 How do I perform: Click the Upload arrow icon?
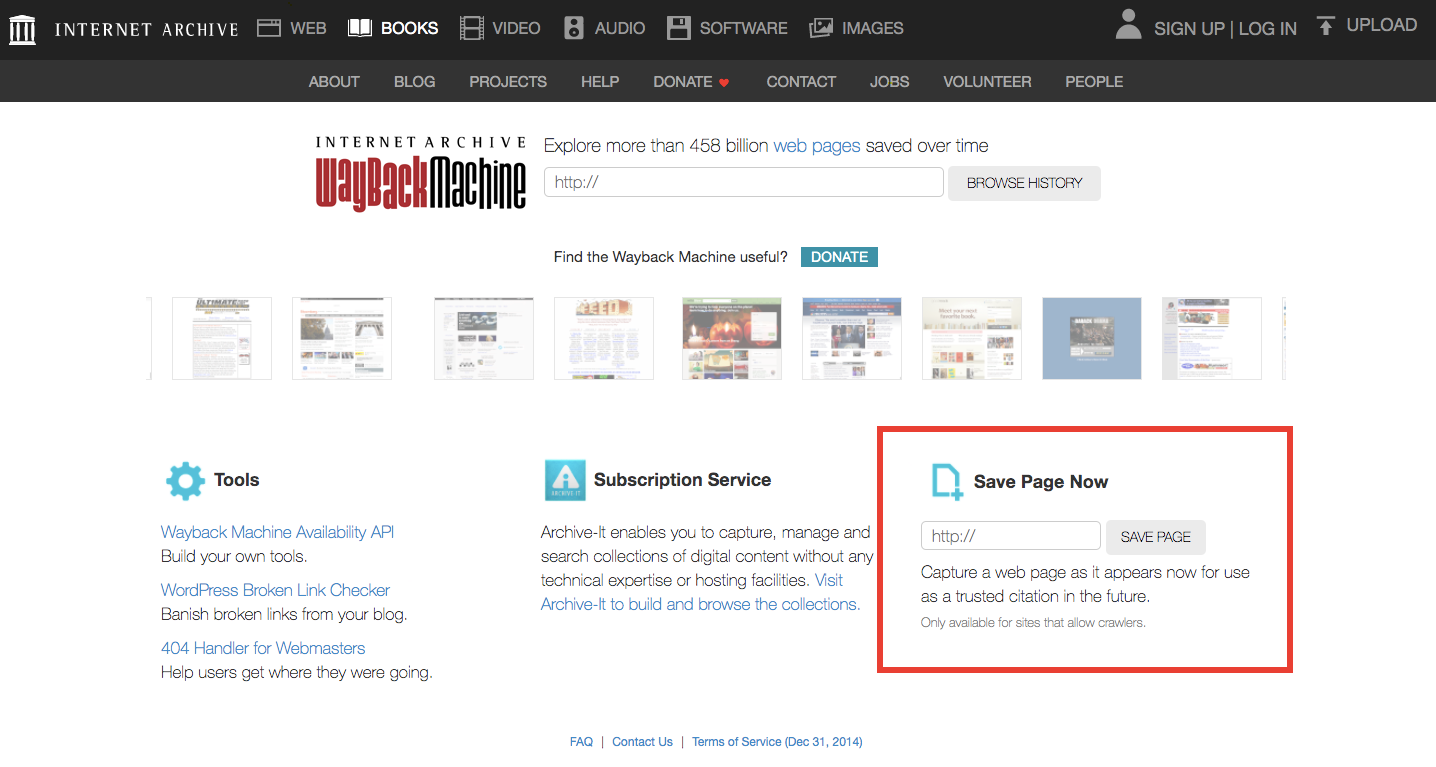1326,26
